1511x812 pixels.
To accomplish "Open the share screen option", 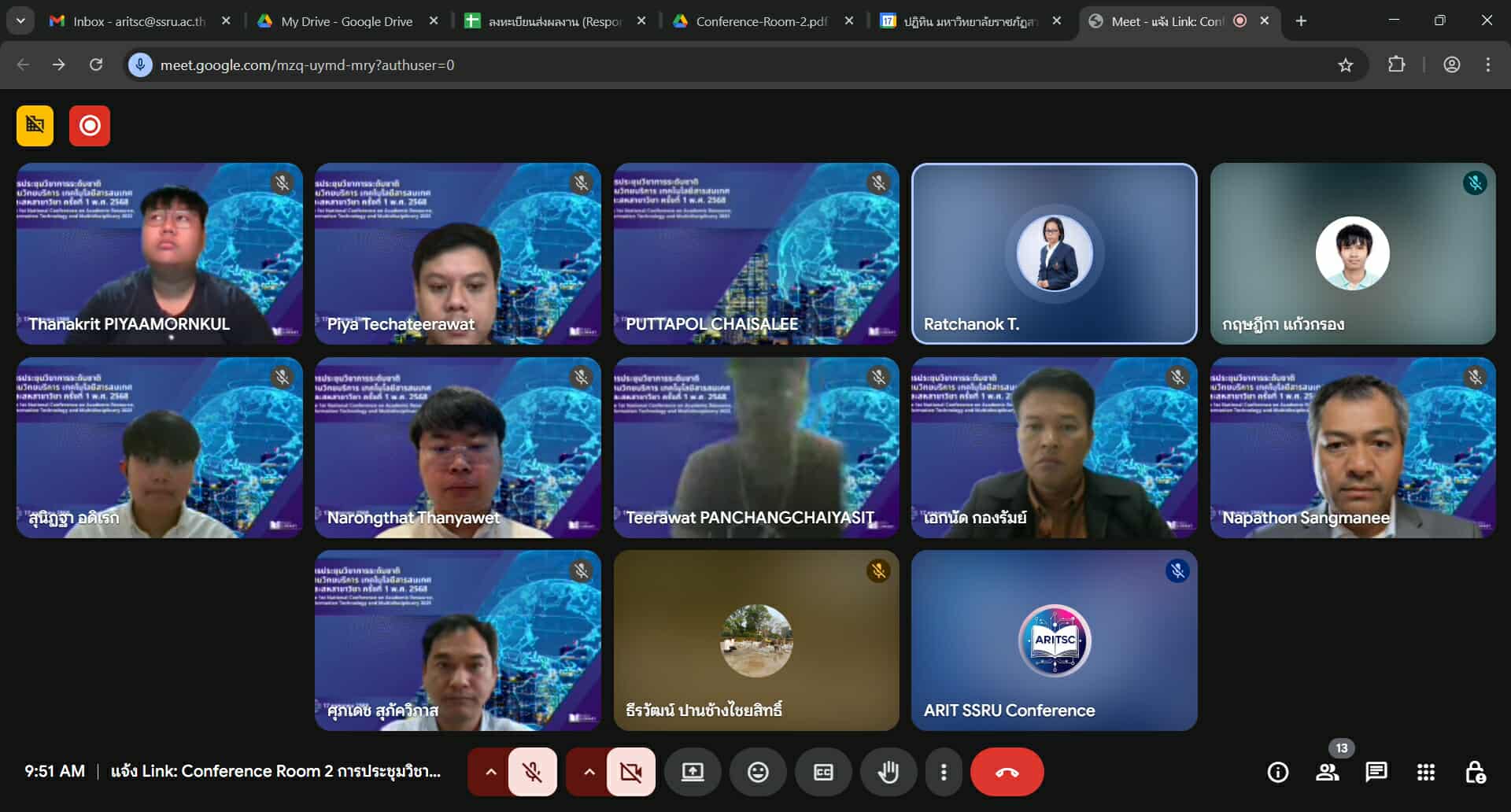I will coord(693,772).
